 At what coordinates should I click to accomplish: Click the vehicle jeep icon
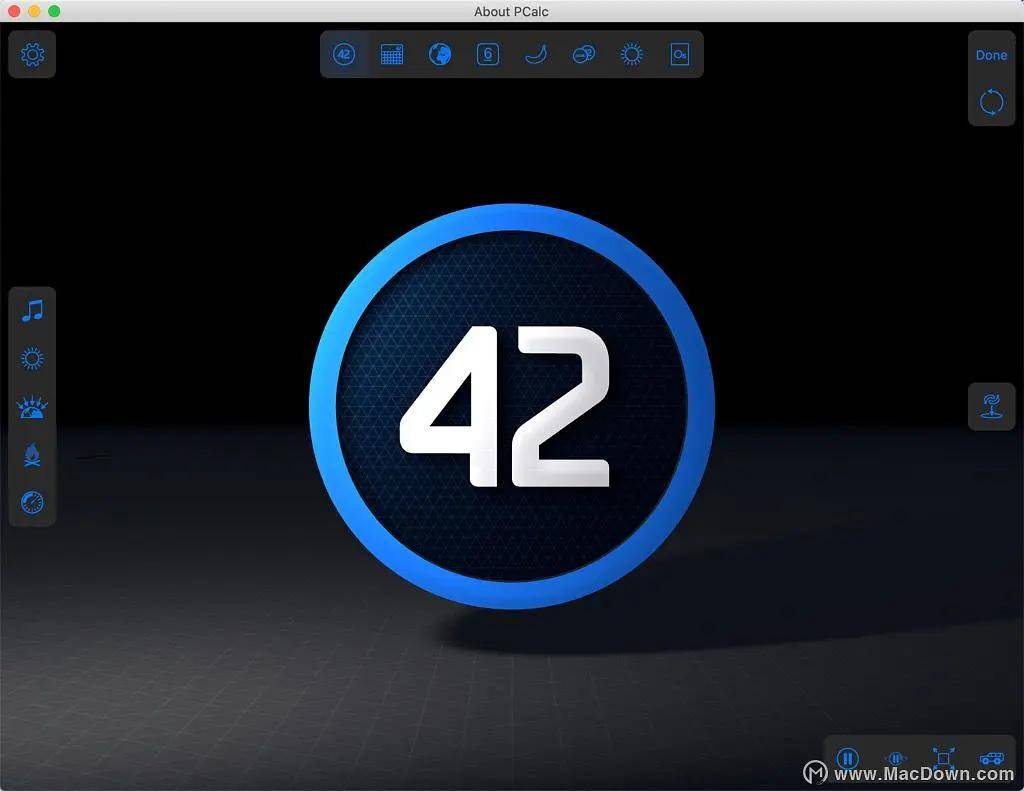point(991,759)
